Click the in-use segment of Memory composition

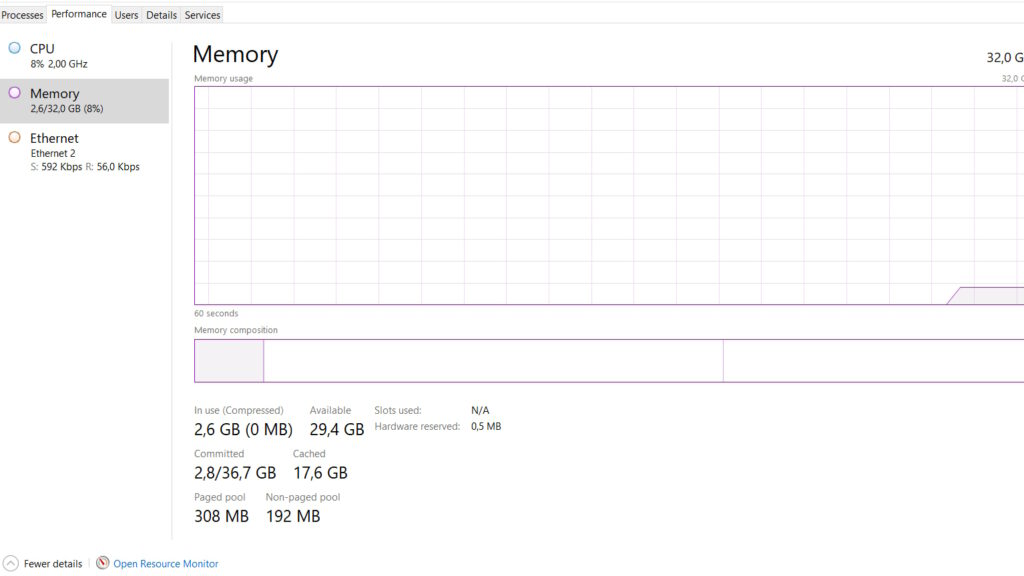point(229,361)
